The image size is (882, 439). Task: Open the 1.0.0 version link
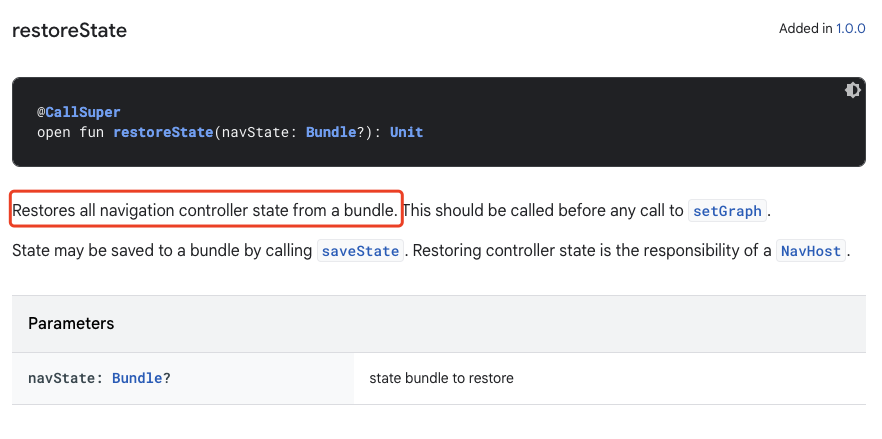click(850, 29)
